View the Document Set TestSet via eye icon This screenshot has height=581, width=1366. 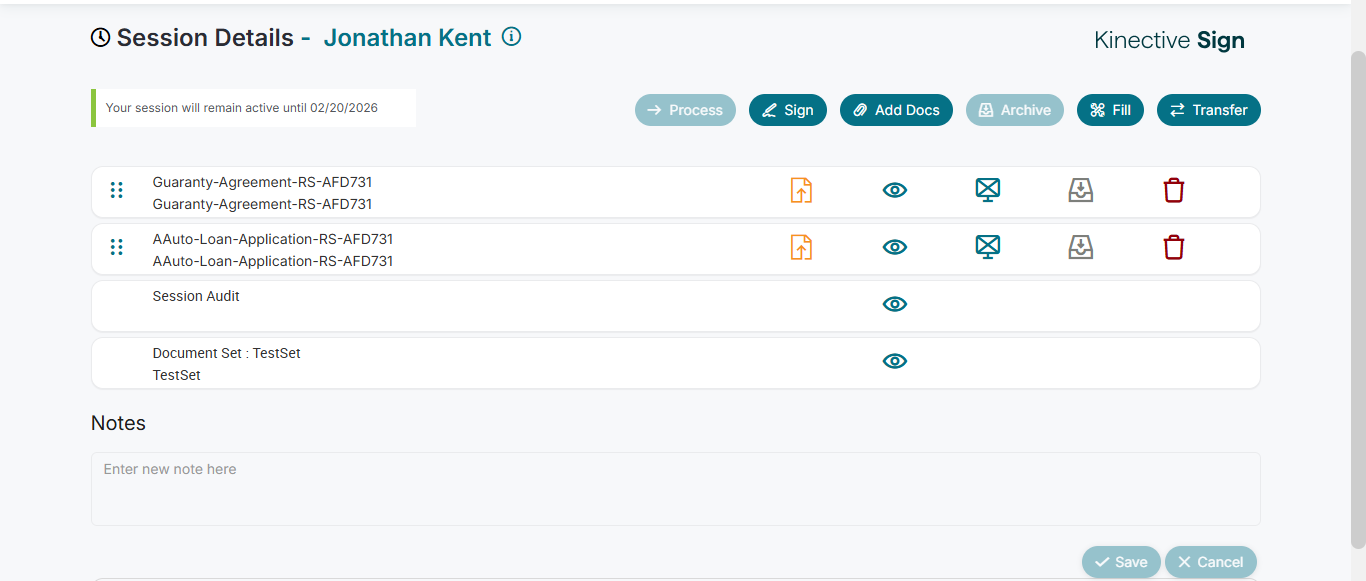(895, 361)
